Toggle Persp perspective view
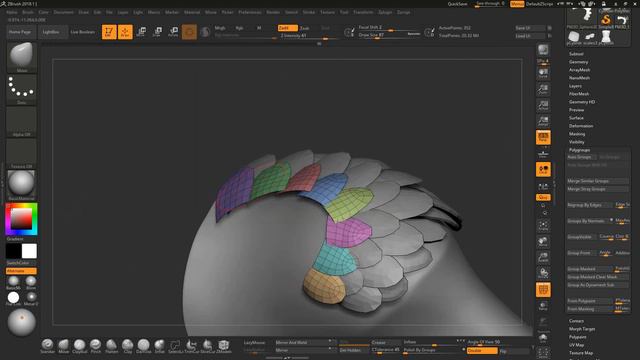640x360 pixels. (543, 137)
